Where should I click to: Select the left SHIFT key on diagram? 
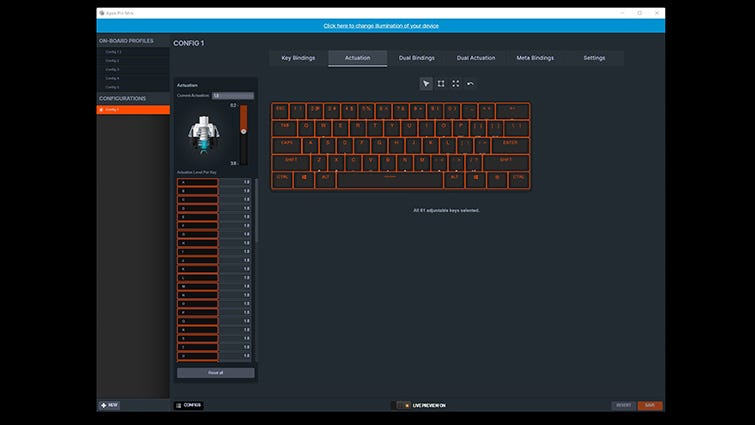click(x=291, y=163)
